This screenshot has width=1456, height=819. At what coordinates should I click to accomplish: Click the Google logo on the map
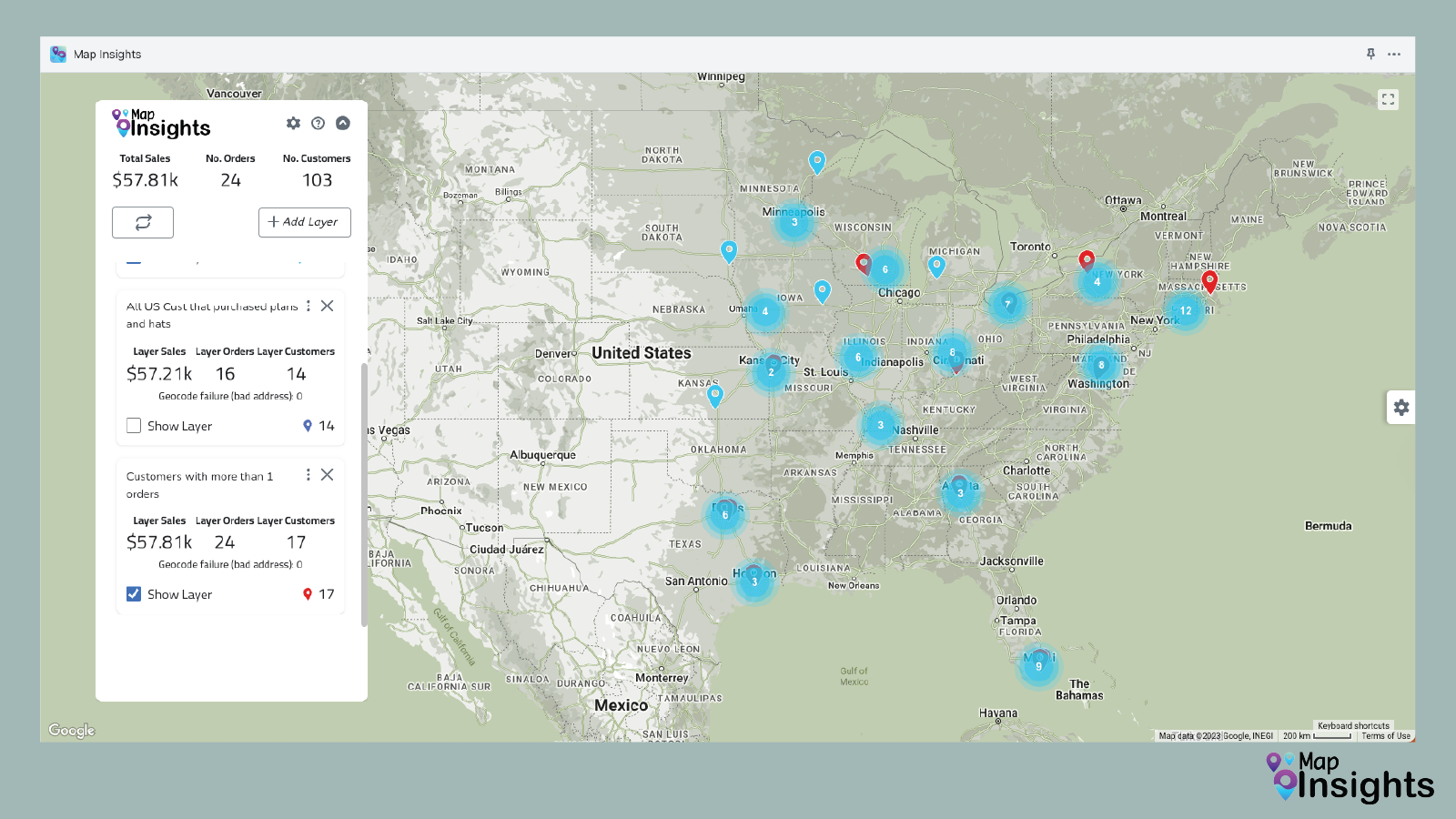coord(72,730)
